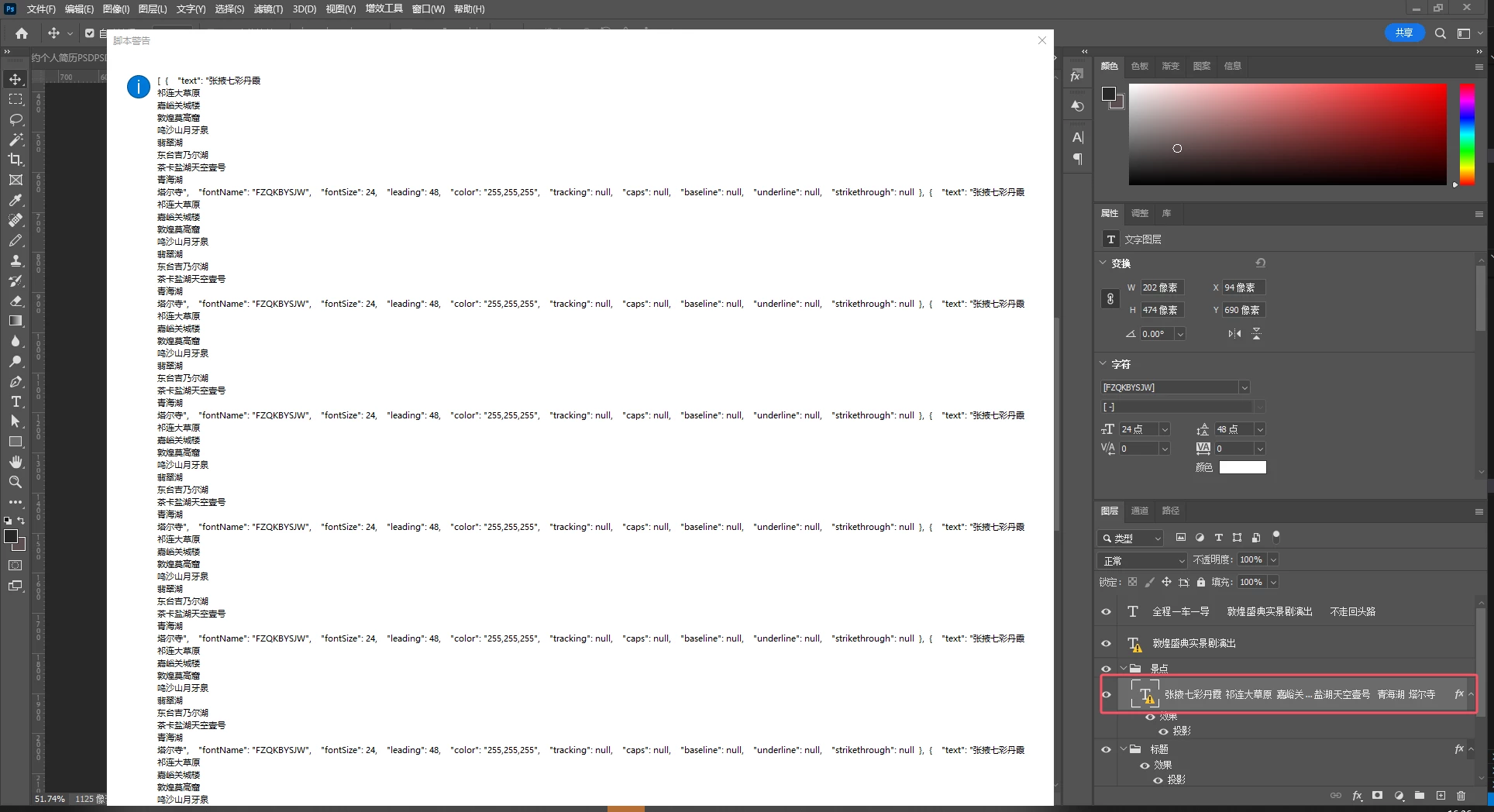Toggle visibility of 景点 group
Viewport: 1494px width, 812px height.
pos(1106,669)
